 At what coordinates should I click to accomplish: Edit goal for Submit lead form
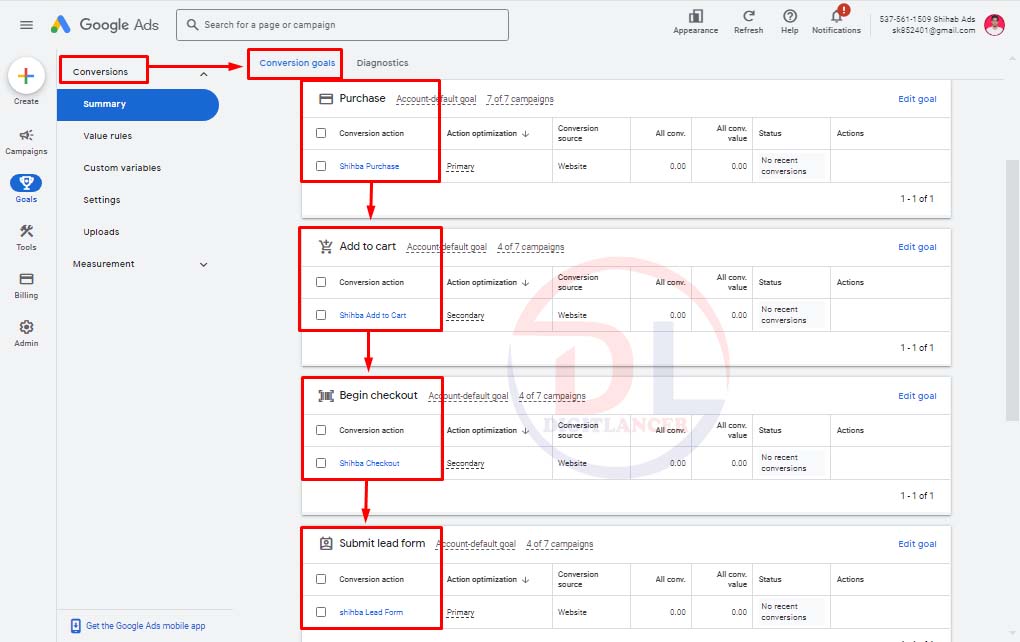click(917, 544)
